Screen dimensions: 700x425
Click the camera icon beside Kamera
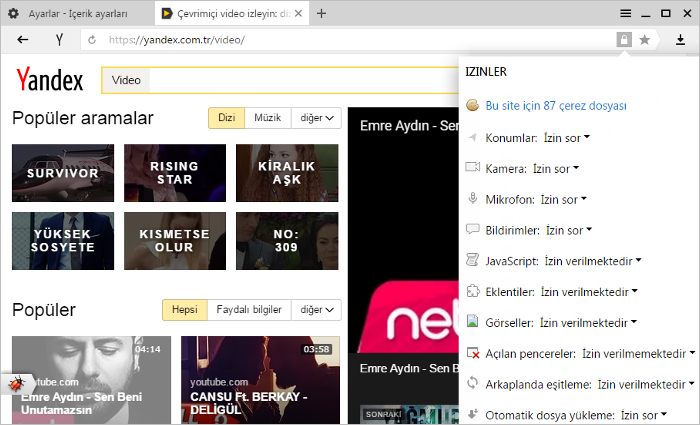coord(472,167)
